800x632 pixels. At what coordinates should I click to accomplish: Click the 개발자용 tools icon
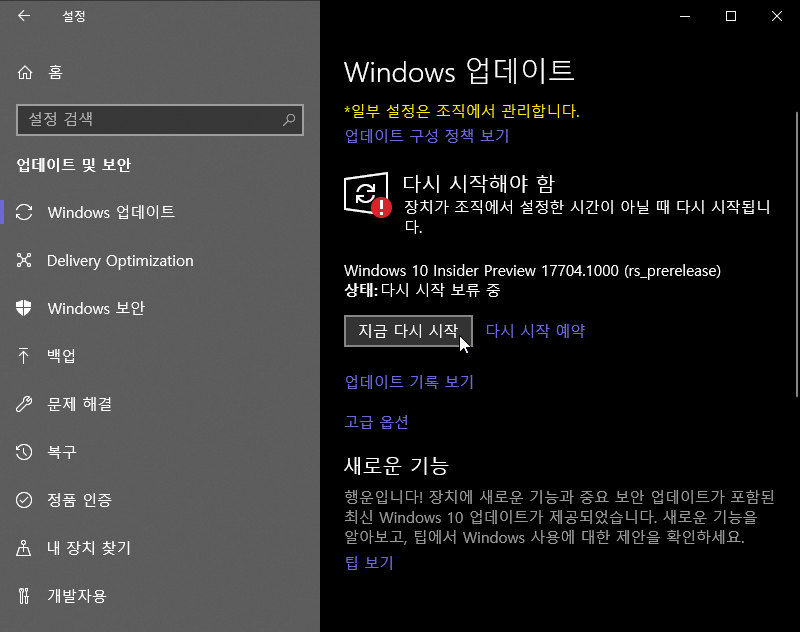(x=24, y=596)
